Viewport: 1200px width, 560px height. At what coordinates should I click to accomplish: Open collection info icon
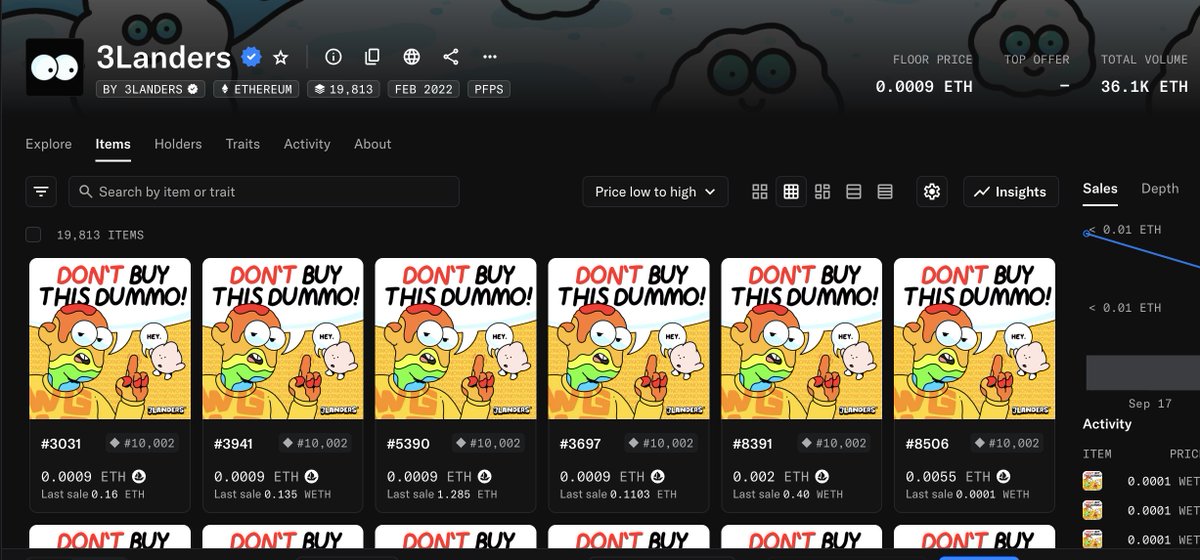(x=334, y=57)
